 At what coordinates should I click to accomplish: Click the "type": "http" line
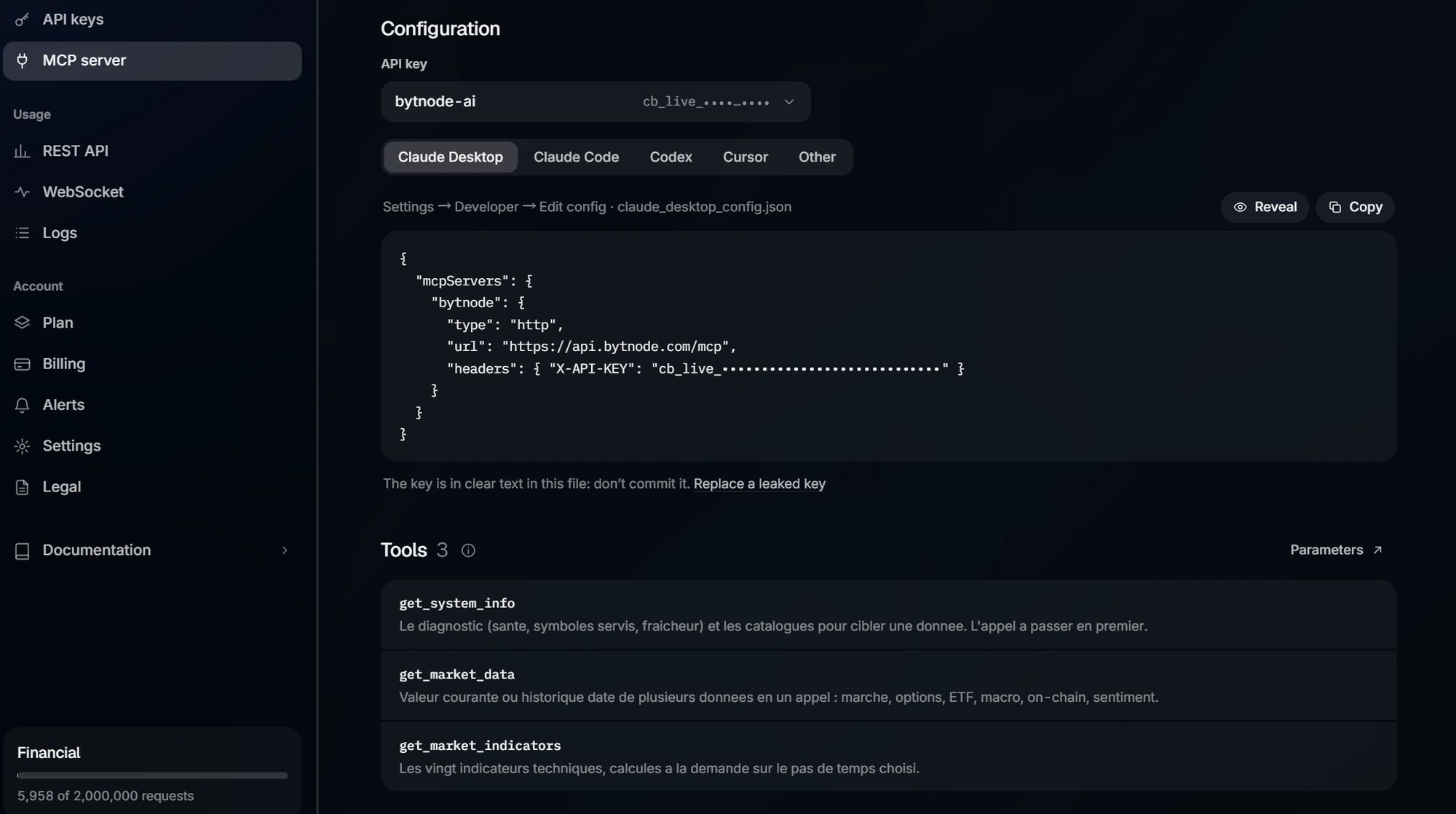(505, 325)
